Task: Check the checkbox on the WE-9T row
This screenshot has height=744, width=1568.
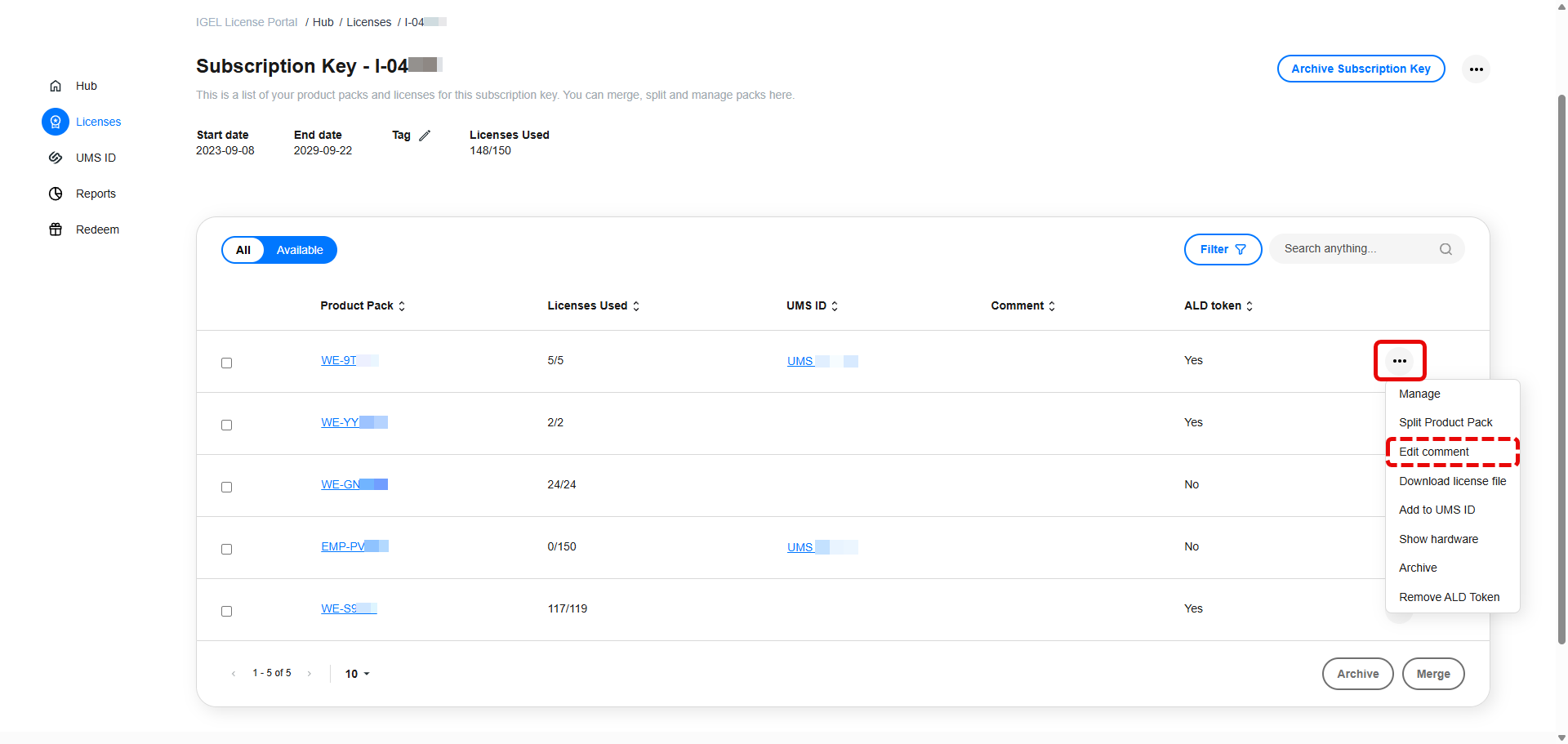Action: click(x=227, y=363)
